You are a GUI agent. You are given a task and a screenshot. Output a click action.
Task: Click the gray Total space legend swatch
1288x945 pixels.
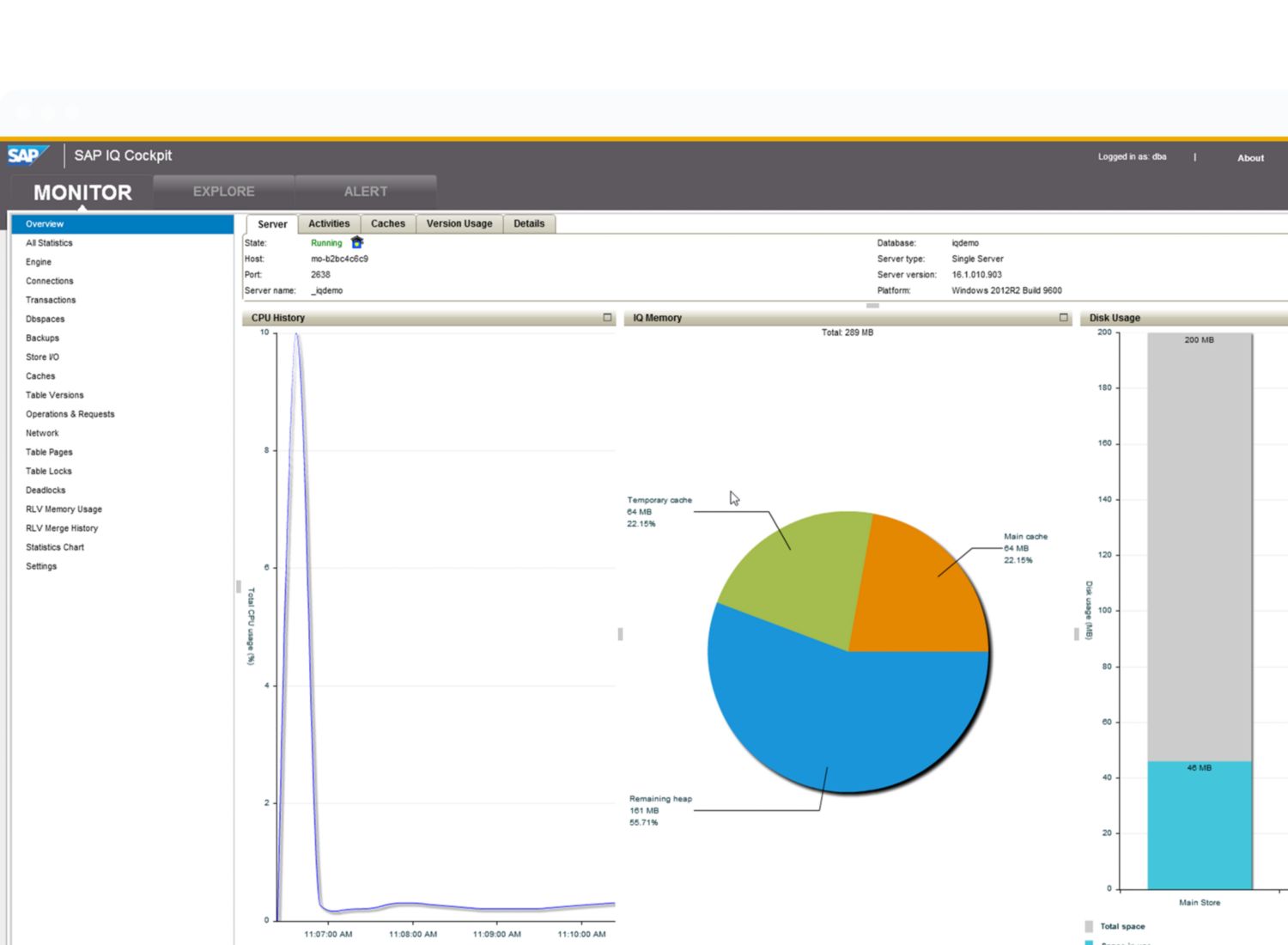pos(1089,926)
